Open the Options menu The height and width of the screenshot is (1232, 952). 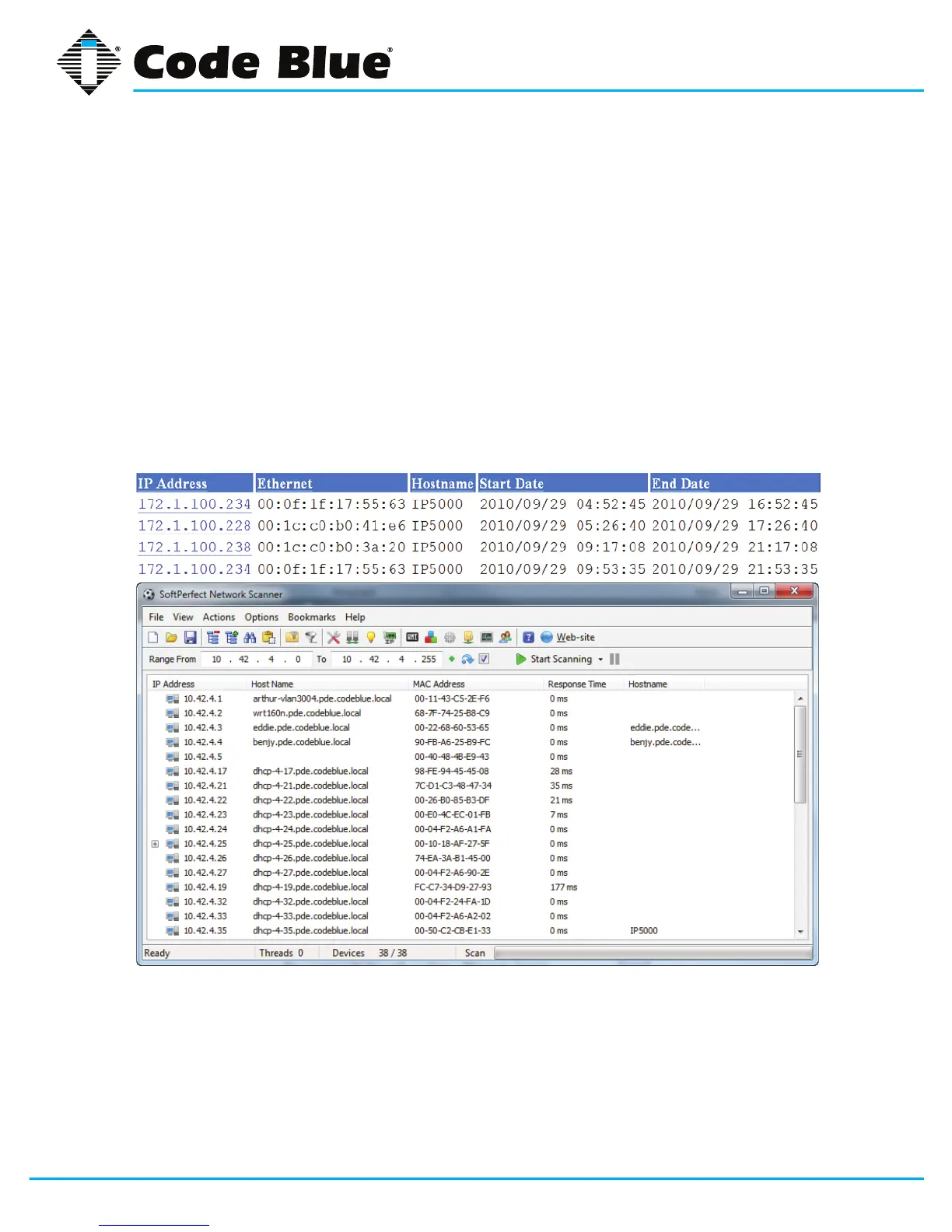[261, 617]
